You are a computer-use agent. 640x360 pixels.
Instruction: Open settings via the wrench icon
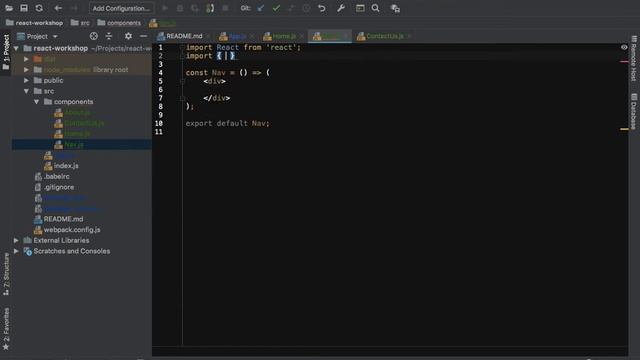point(341,8)
